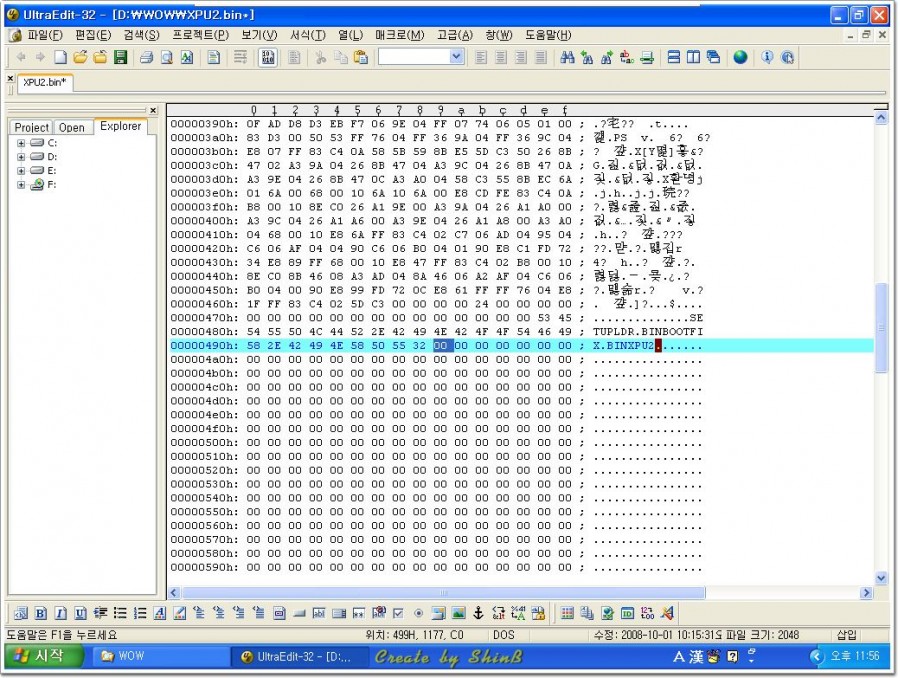Expand the F: drive node
Image resolution: width=900 pixels, height=678 pixels.
point(21,185)
